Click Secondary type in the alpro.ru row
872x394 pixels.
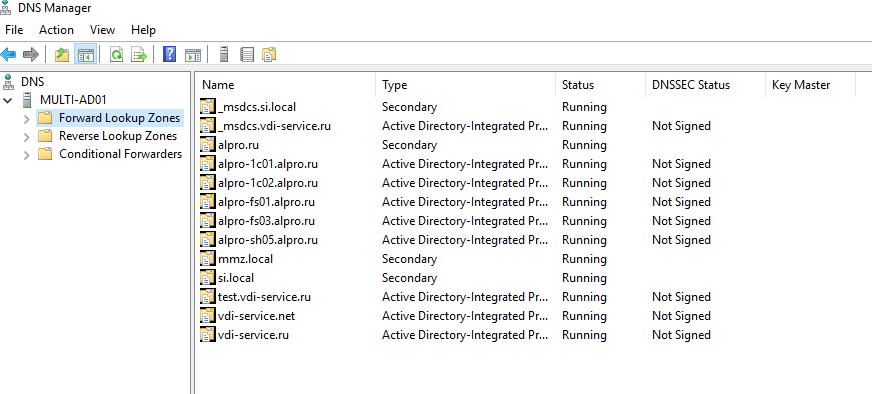coord(409,145)
